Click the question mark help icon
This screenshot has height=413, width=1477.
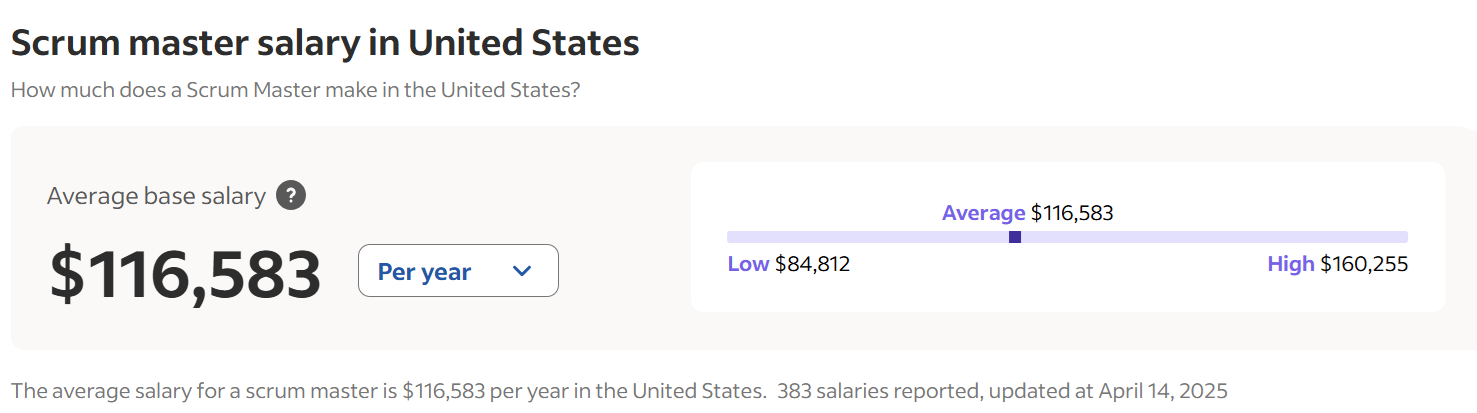tap(291, 196)
